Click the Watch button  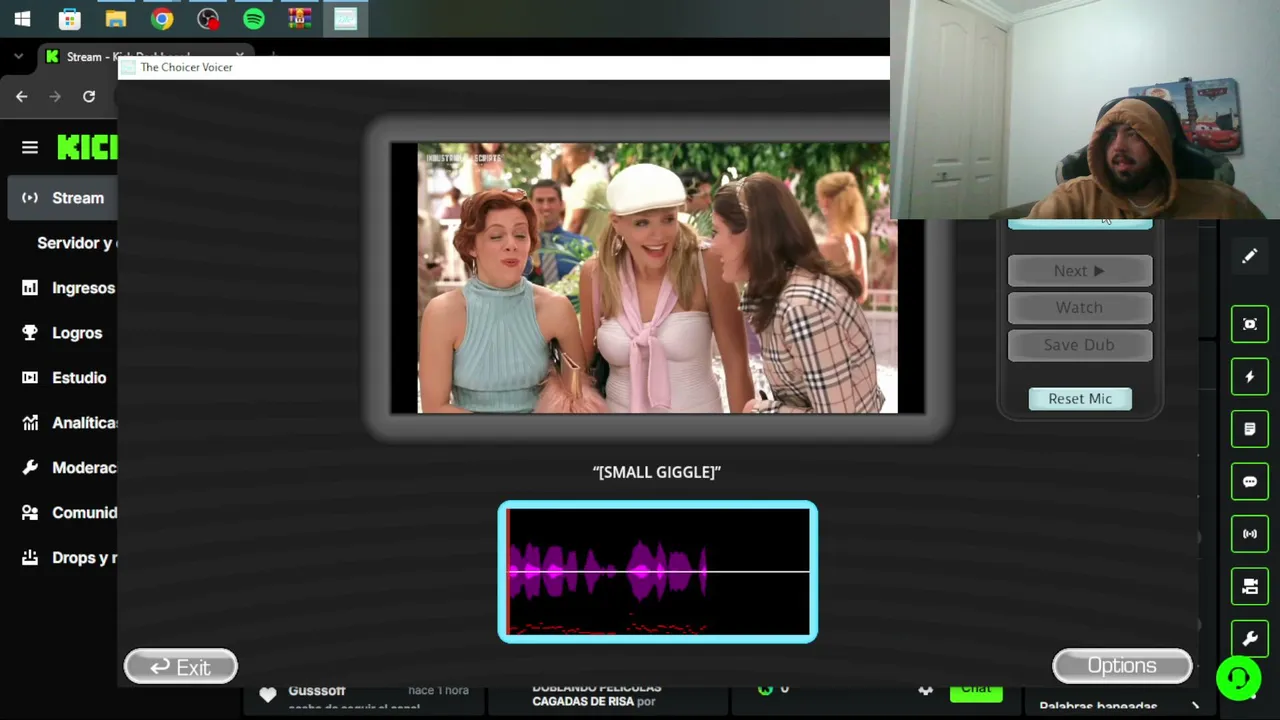[x=1080, y=308]
